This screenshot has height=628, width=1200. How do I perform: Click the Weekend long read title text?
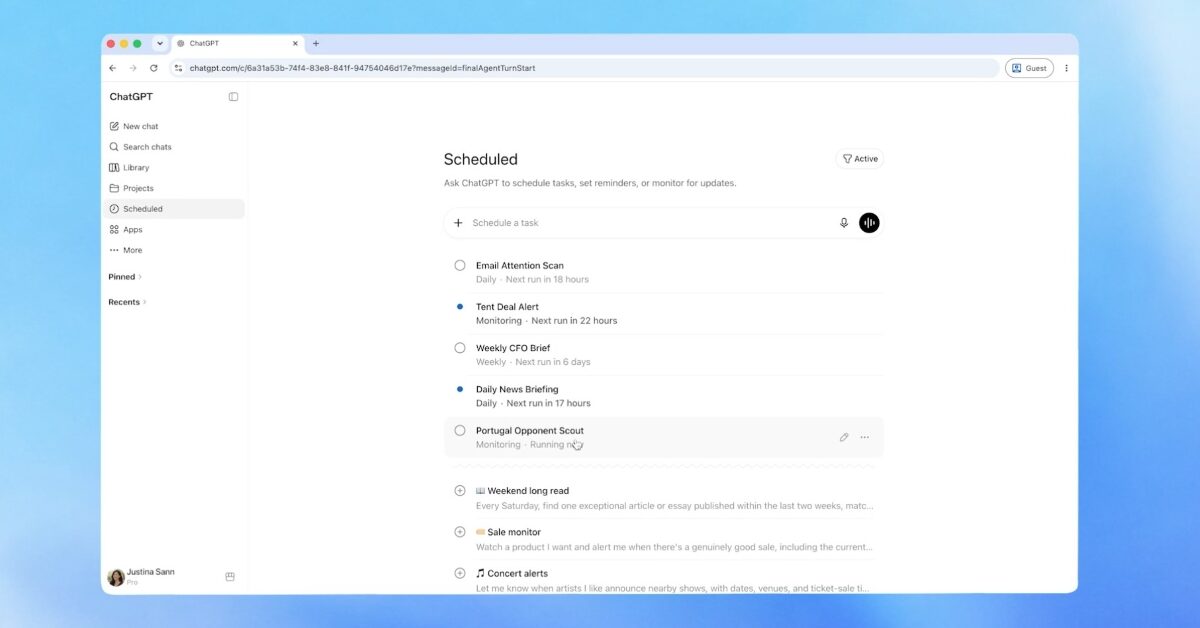point(528,491)
